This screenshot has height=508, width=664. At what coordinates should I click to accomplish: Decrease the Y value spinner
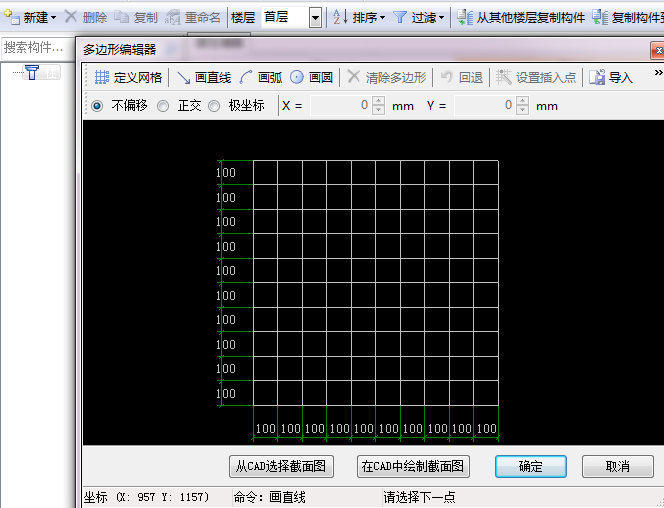click(x=523, y=110)
